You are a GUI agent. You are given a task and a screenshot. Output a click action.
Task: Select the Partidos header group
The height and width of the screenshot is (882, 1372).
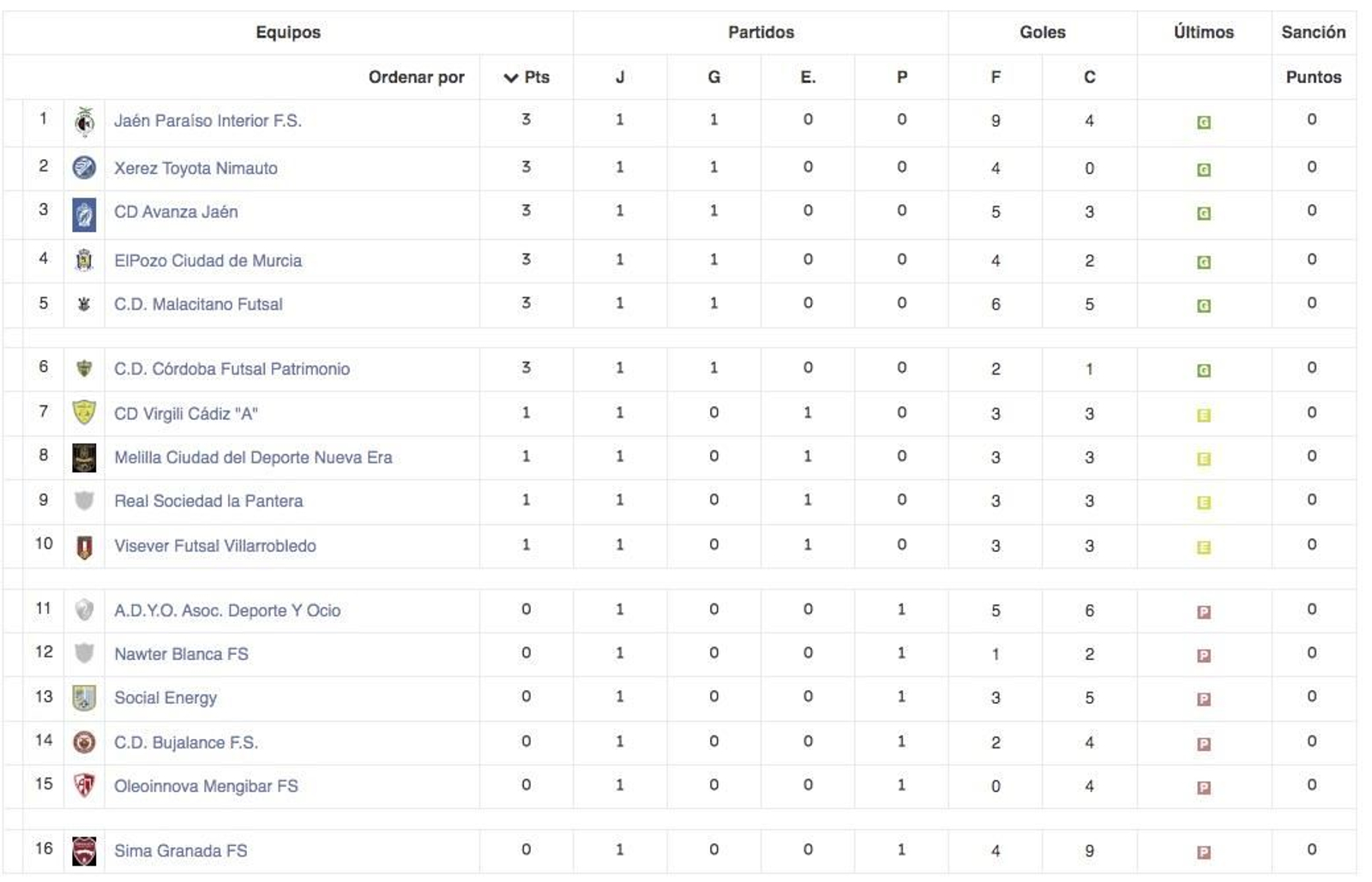click(761, 33)
